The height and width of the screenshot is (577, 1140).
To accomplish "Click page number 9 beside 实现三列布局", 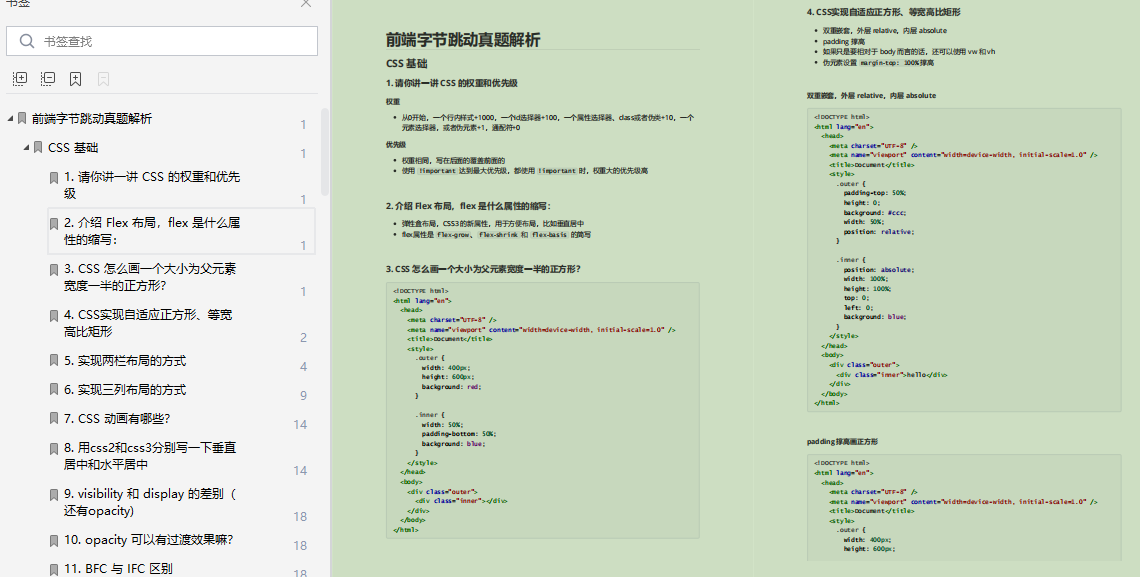I will click(x=303, y=395).
